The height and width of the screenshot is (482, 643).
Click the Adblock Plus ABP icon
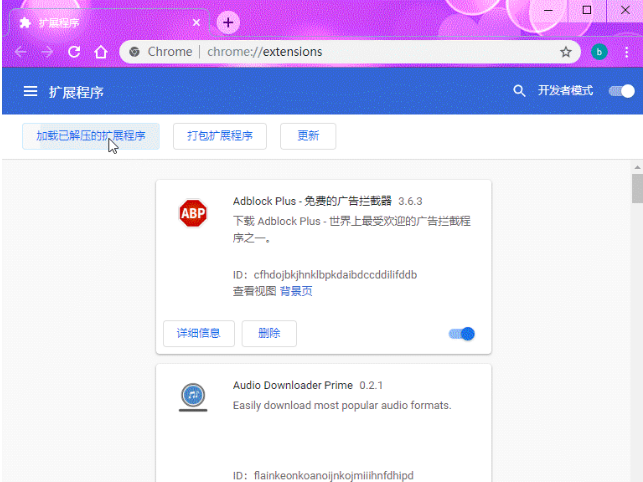pos(193,213)
